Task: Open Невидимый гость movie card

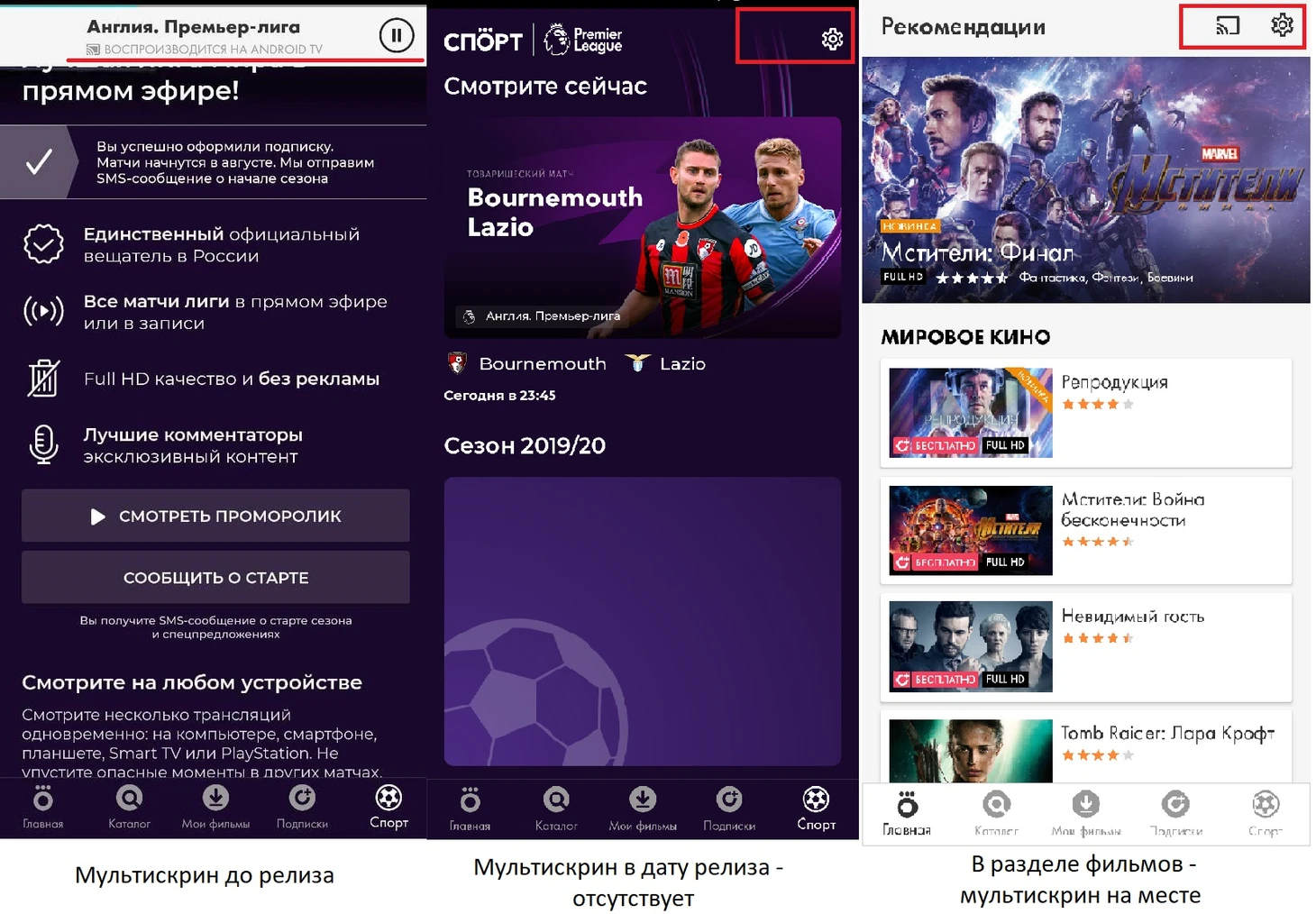Action: (1085, 646)
